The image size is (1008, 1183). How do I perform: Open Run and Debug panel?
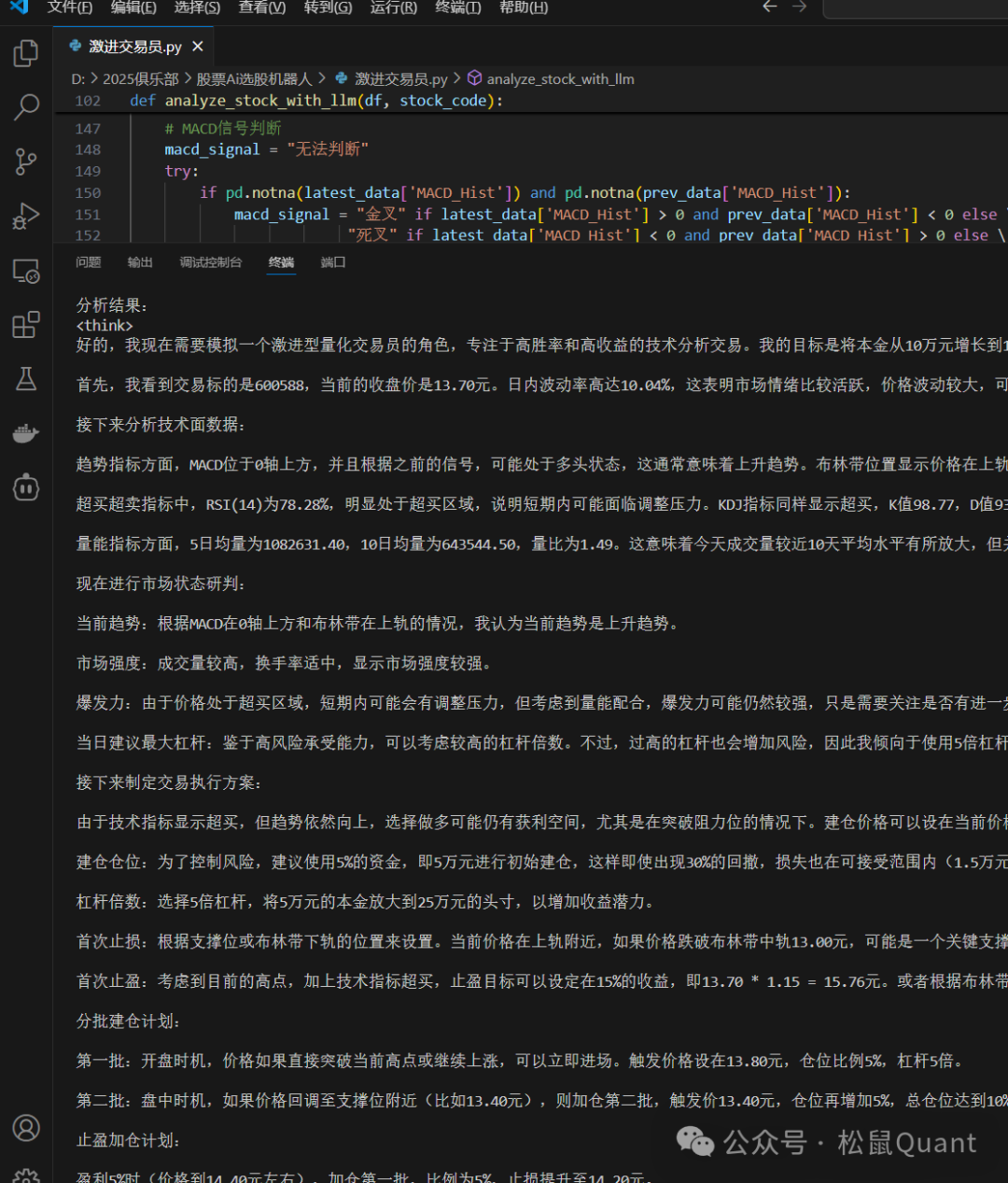click(25, 216)
